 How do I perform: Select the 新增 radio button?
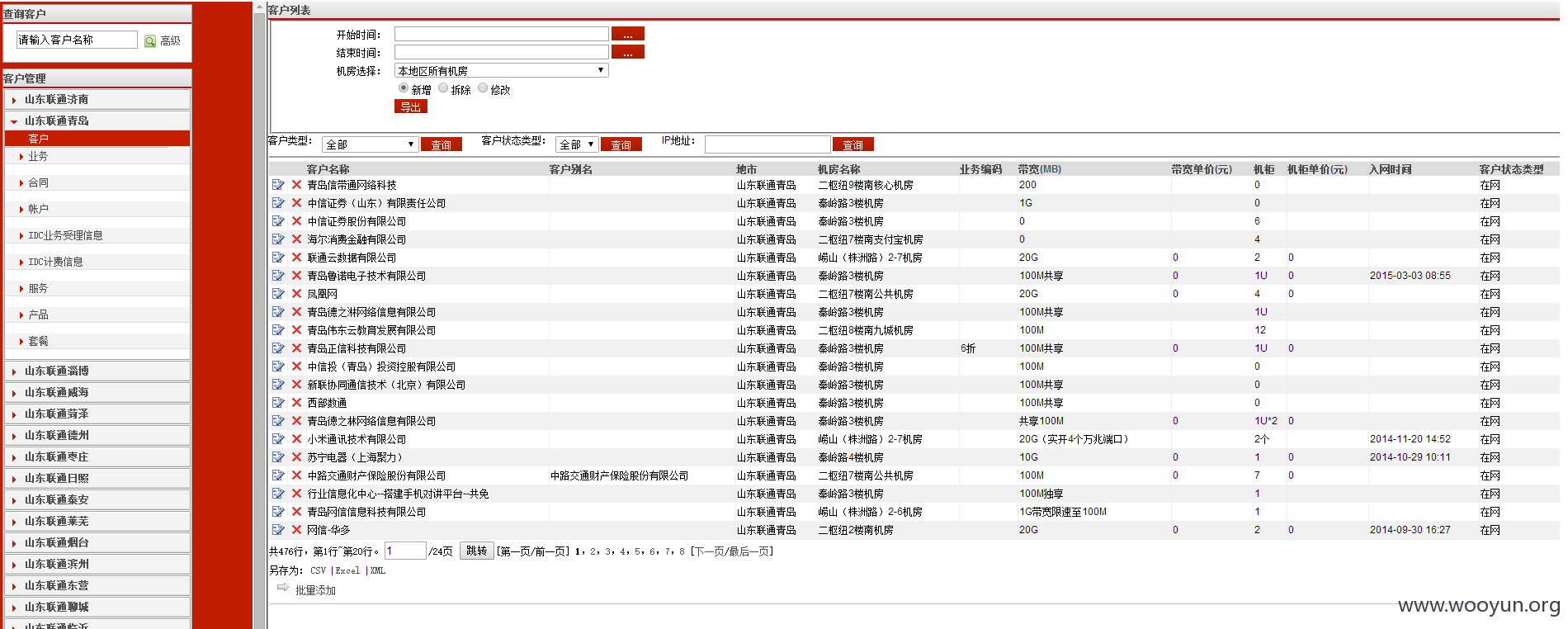tap(404, 88)
